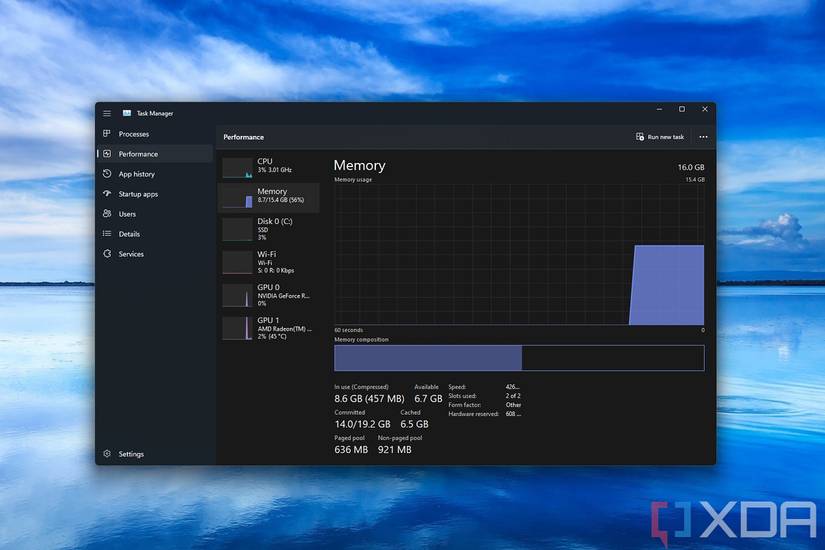Switch to Startup apps page
825x550 pixels.
click(138, 194)
